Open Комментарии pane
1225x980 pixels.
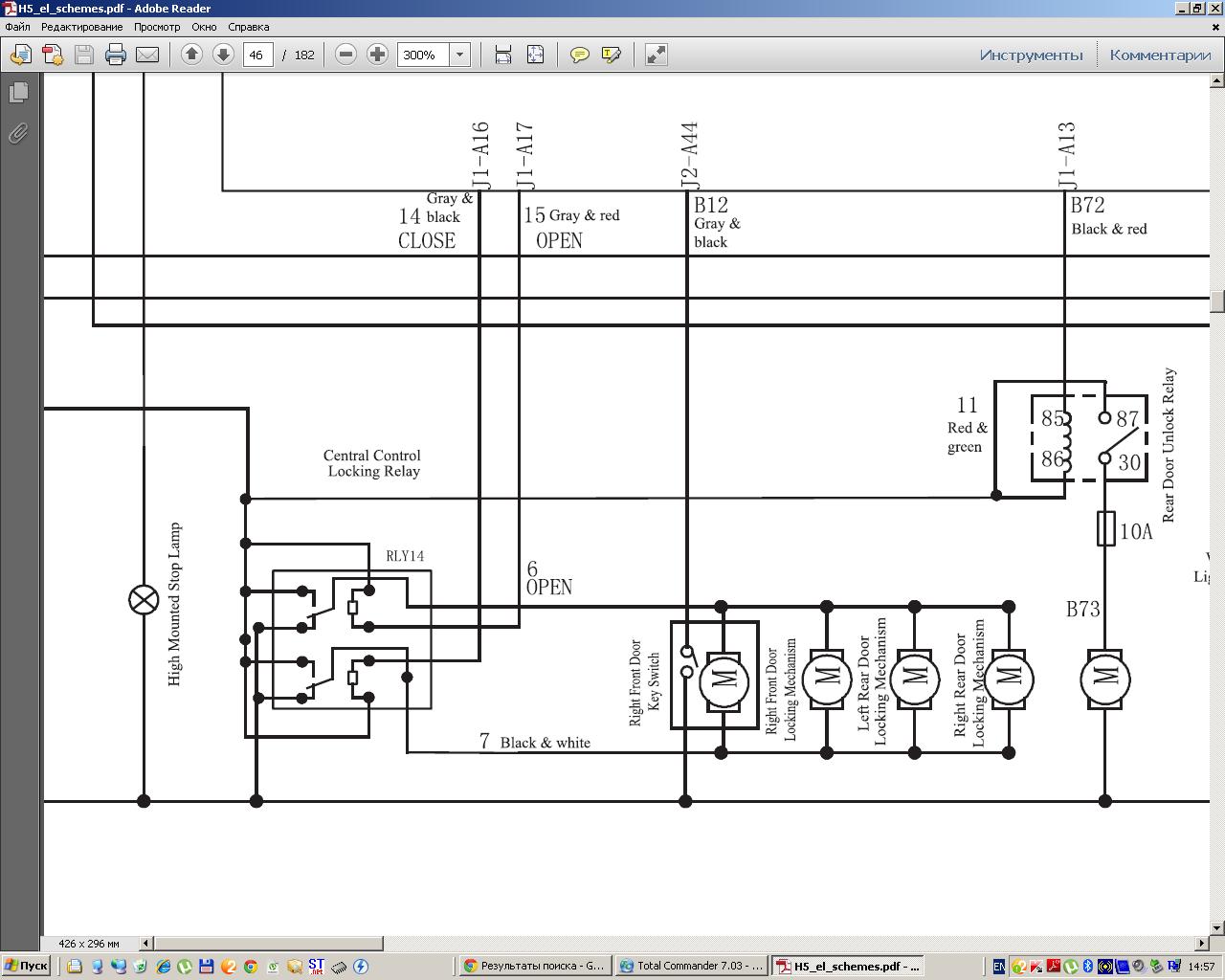1160,55
